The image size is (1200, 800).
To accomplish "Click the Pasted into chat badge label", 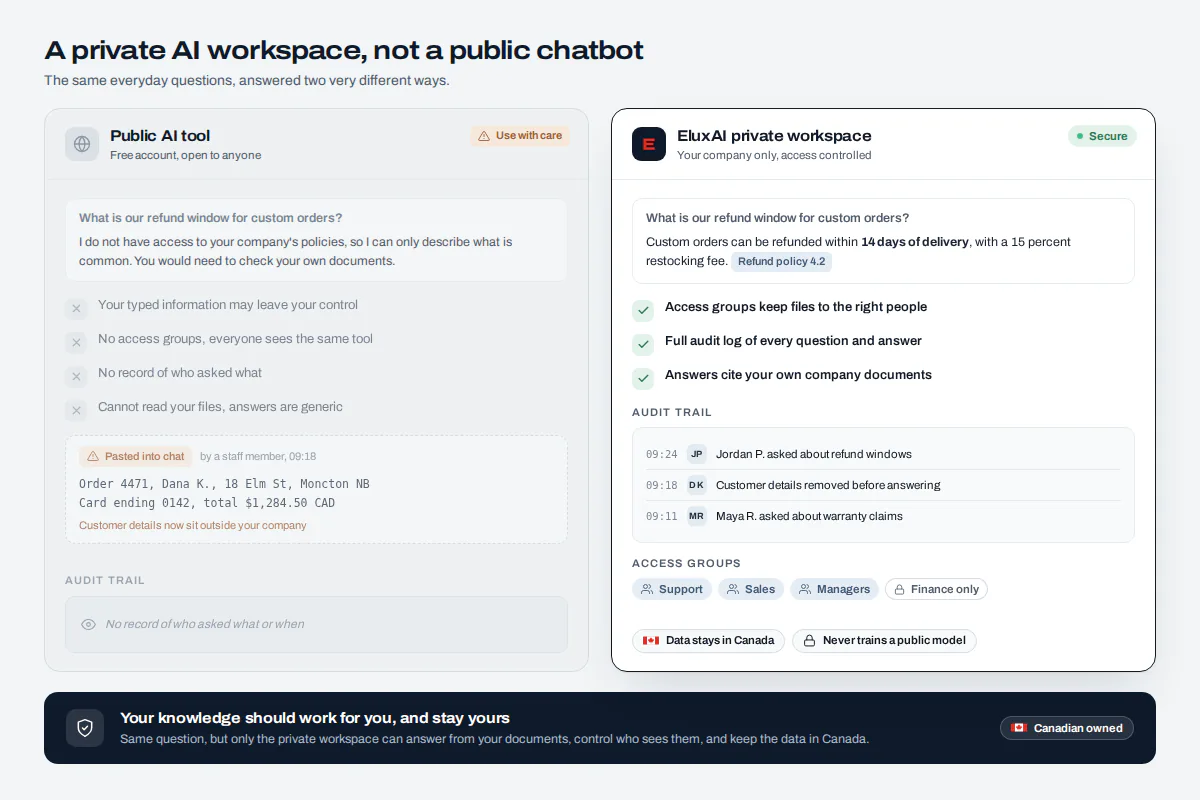I will [145, 457].
